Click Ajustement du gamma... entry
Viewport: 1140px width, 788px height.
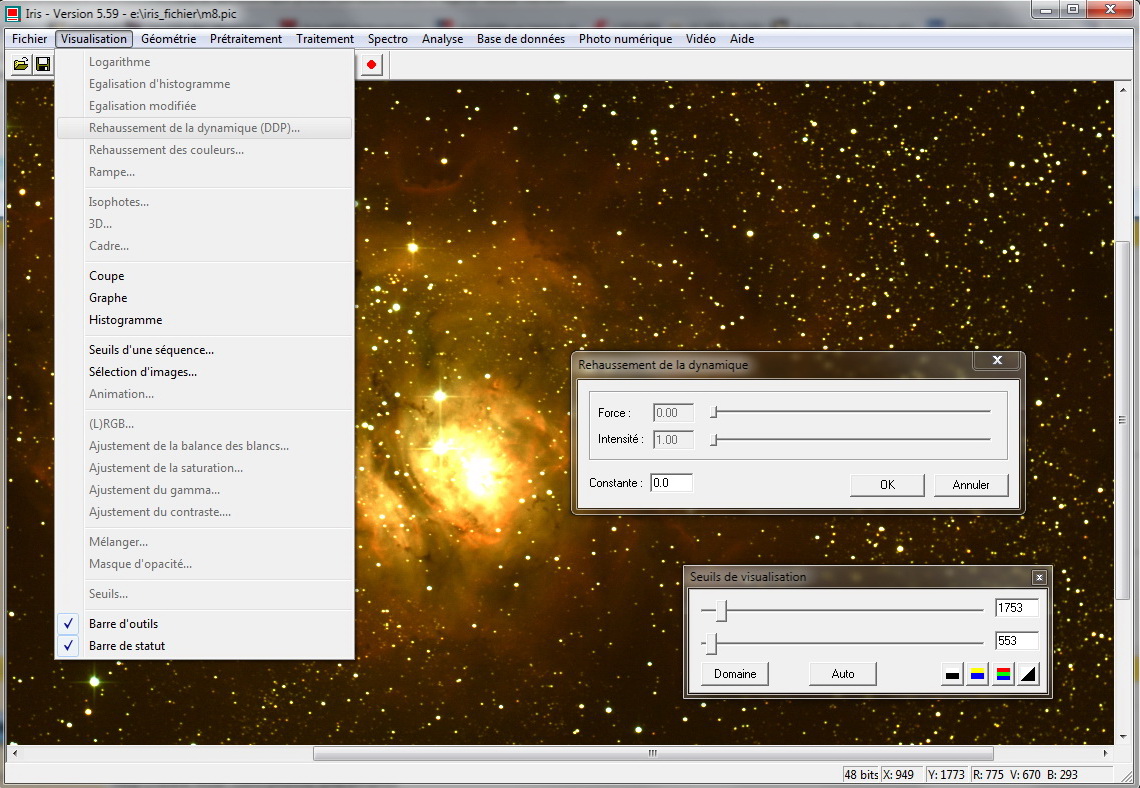click(x=205, y=490)
